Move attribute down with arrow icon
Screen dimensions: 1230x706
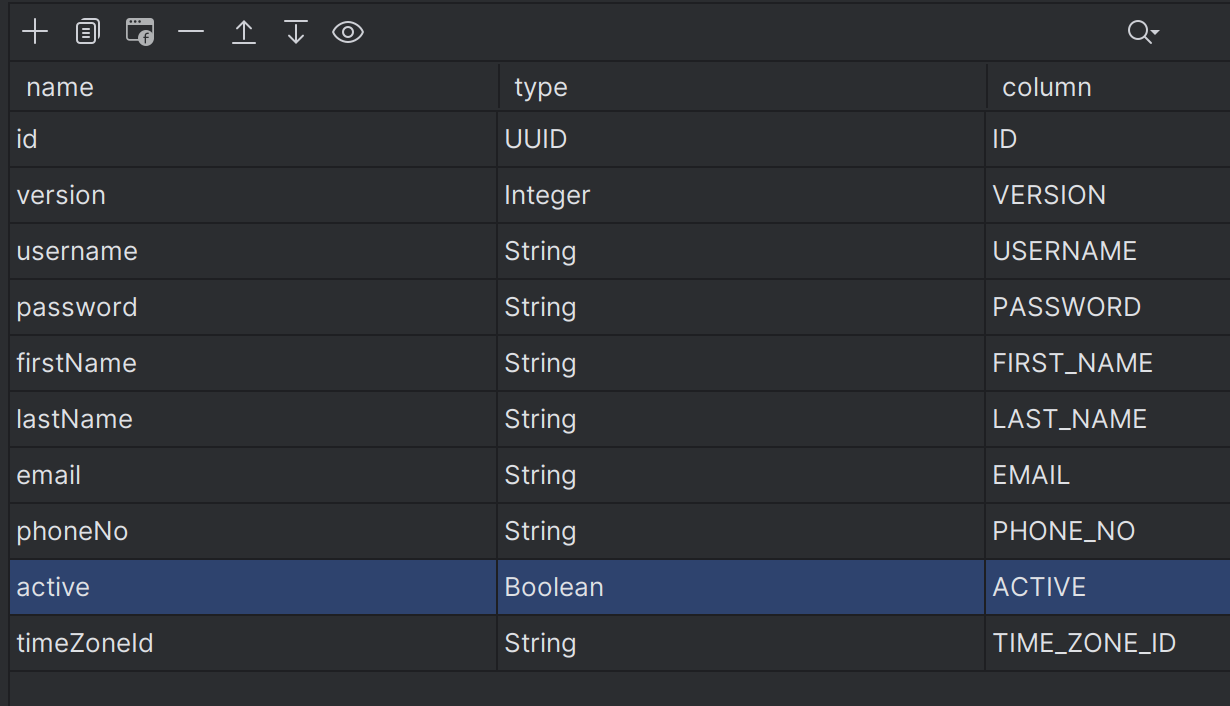tap(296, 32)
